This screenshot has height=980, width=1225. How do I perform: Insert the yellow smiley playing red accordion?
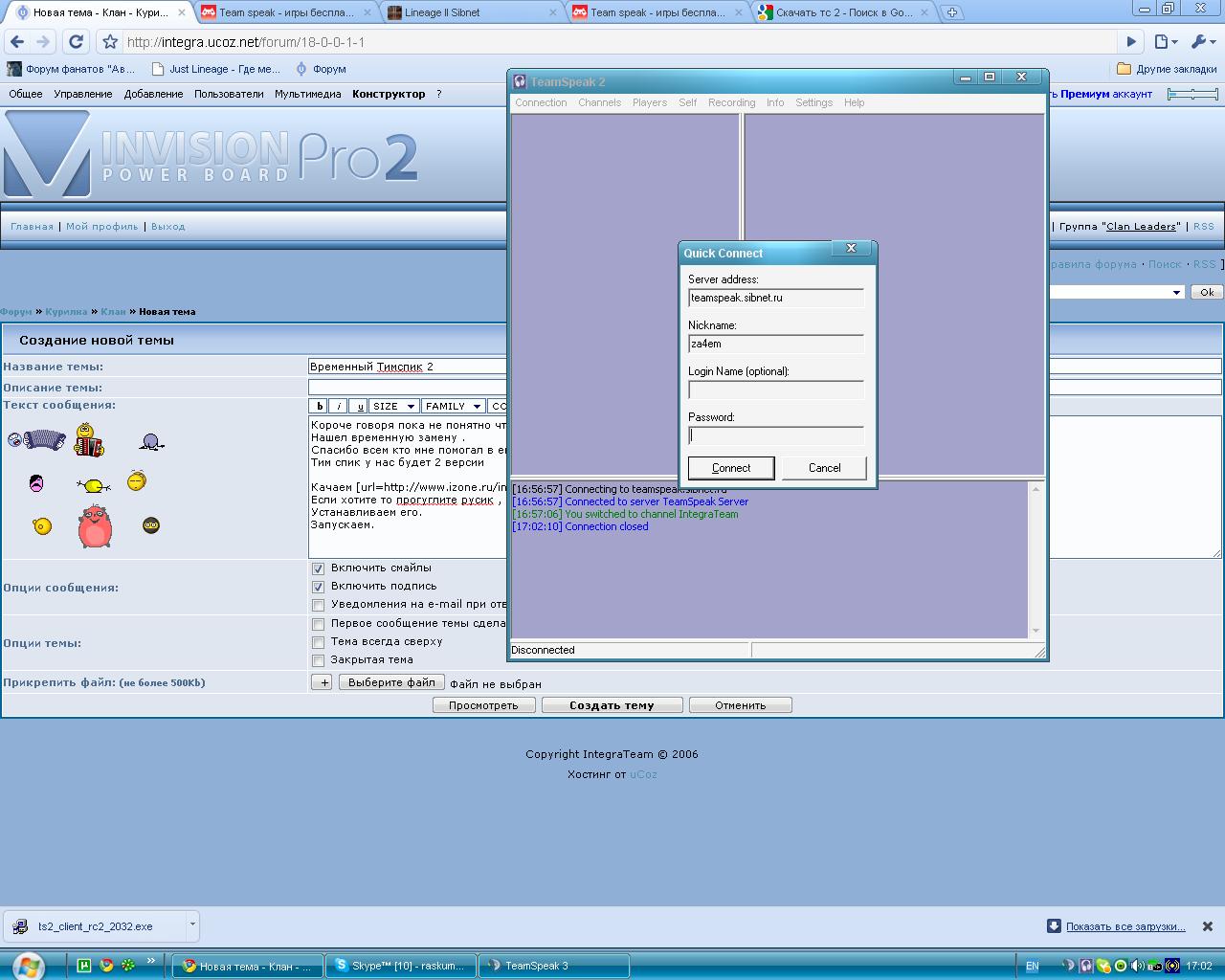coord(89,440)
